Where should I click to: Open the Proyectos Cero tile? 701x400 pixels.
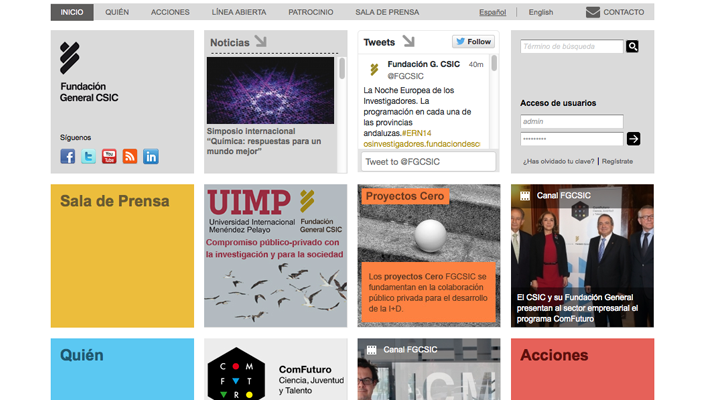coord(429,256)
